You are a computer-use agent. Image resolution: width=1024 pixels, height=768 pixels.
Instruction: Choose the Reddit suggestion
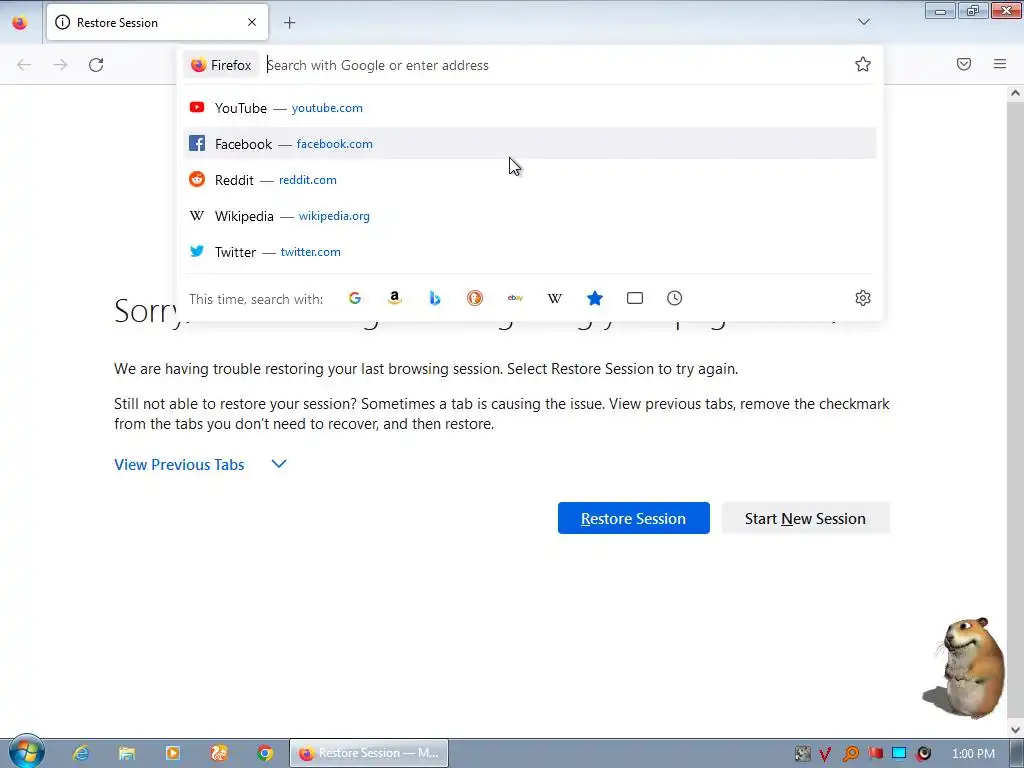[530, 180]
